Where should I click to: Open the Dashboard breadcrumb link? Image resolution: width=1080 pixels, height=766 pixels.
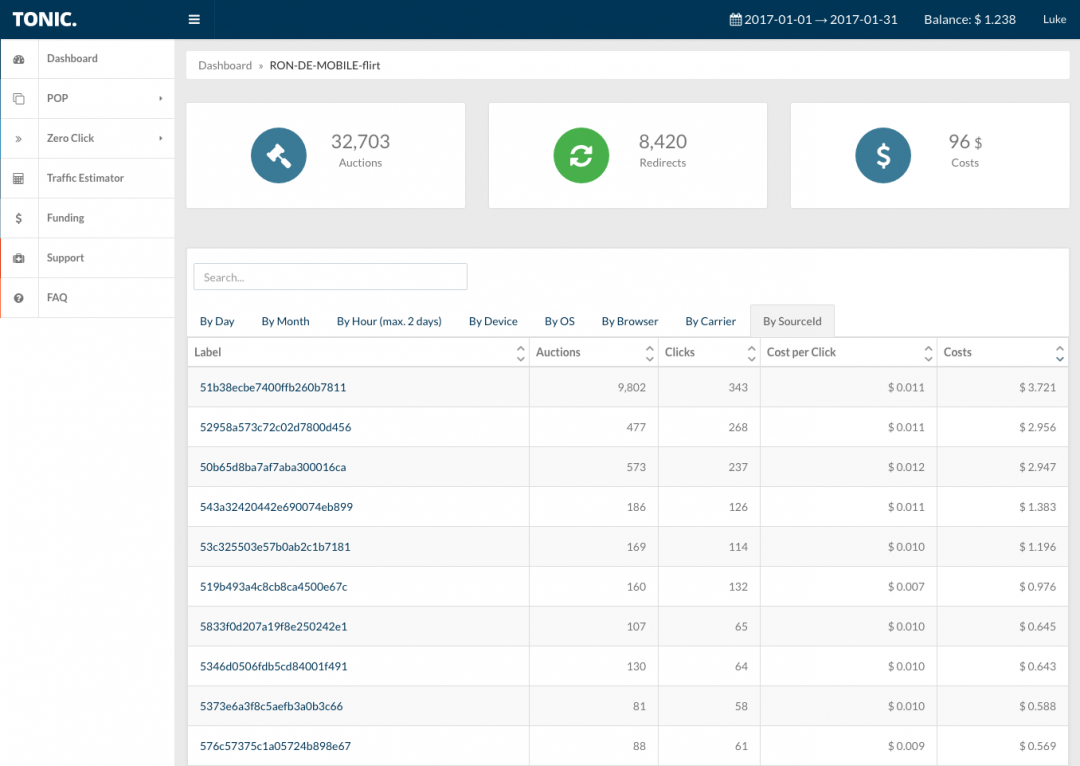pyautogui.click(x=225, y=66)
